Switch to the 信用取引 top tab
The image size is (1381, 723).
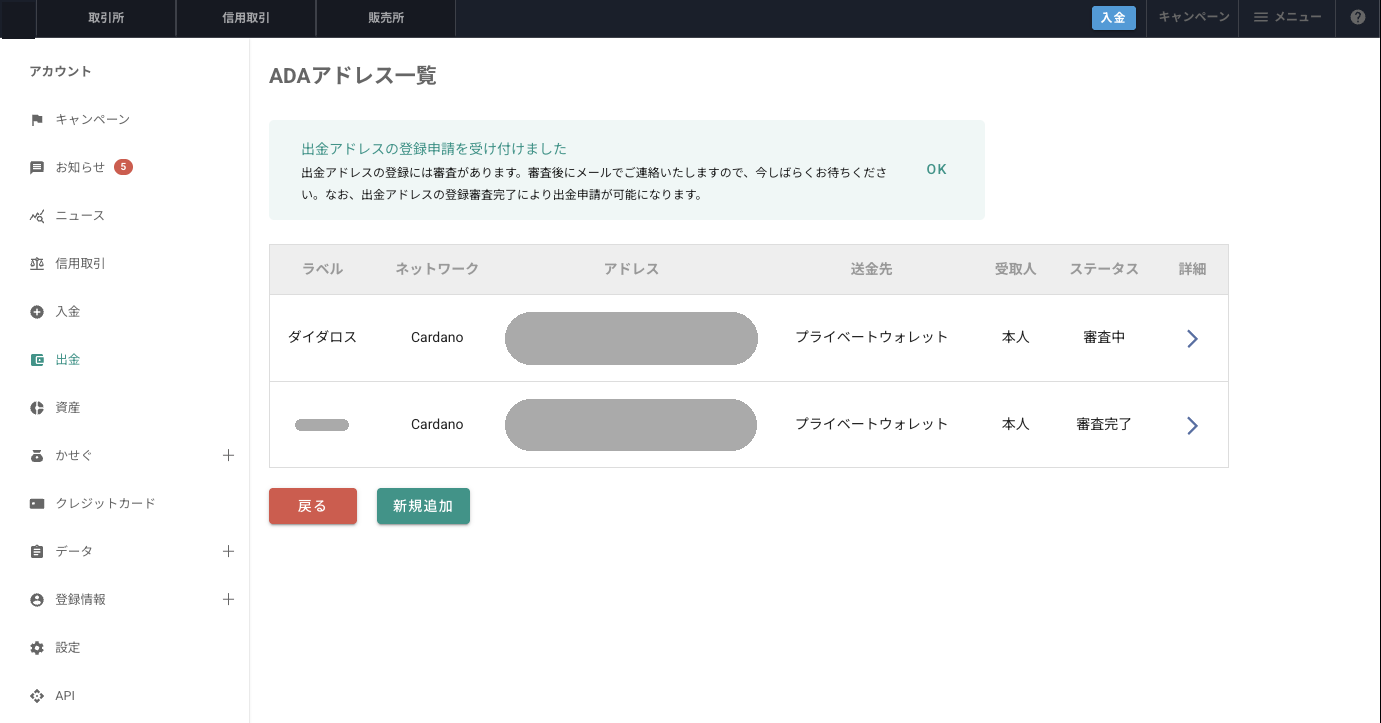click(246, 18)
